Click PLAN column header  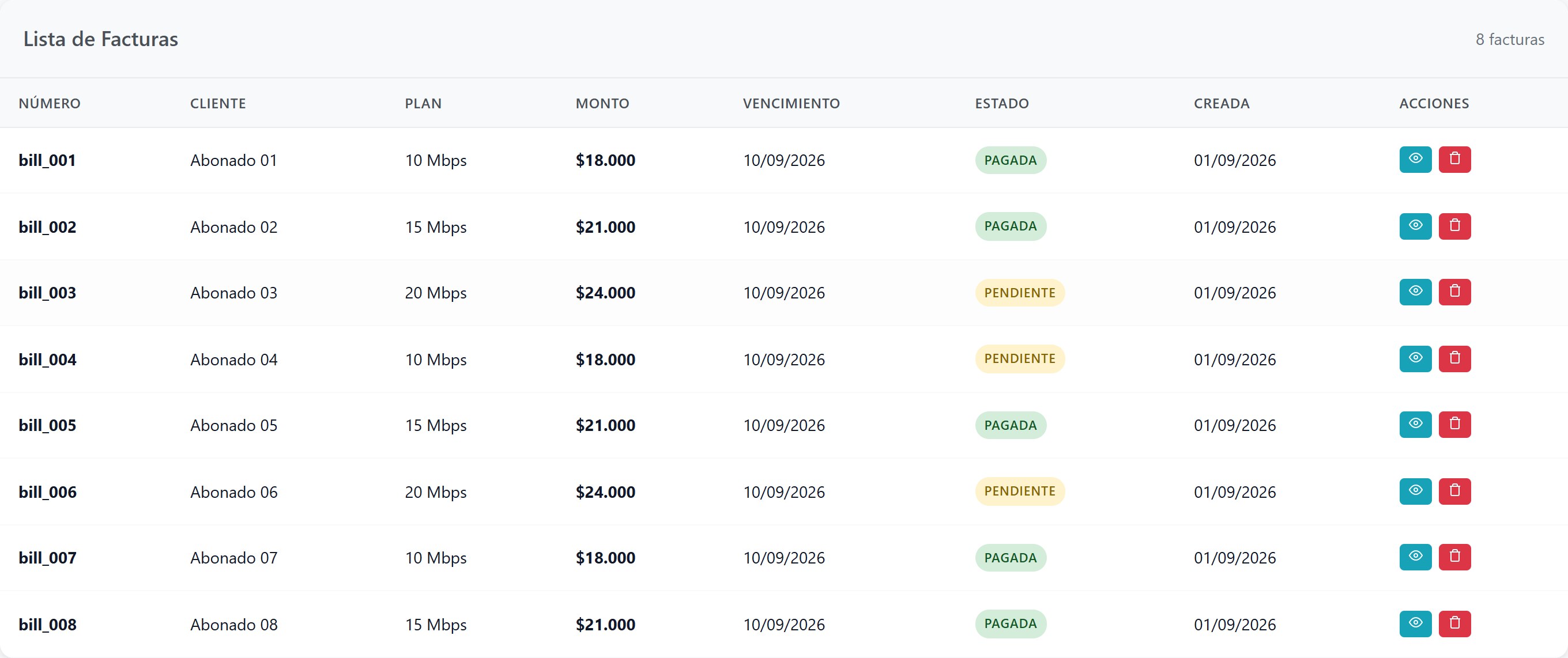(423, 103)
